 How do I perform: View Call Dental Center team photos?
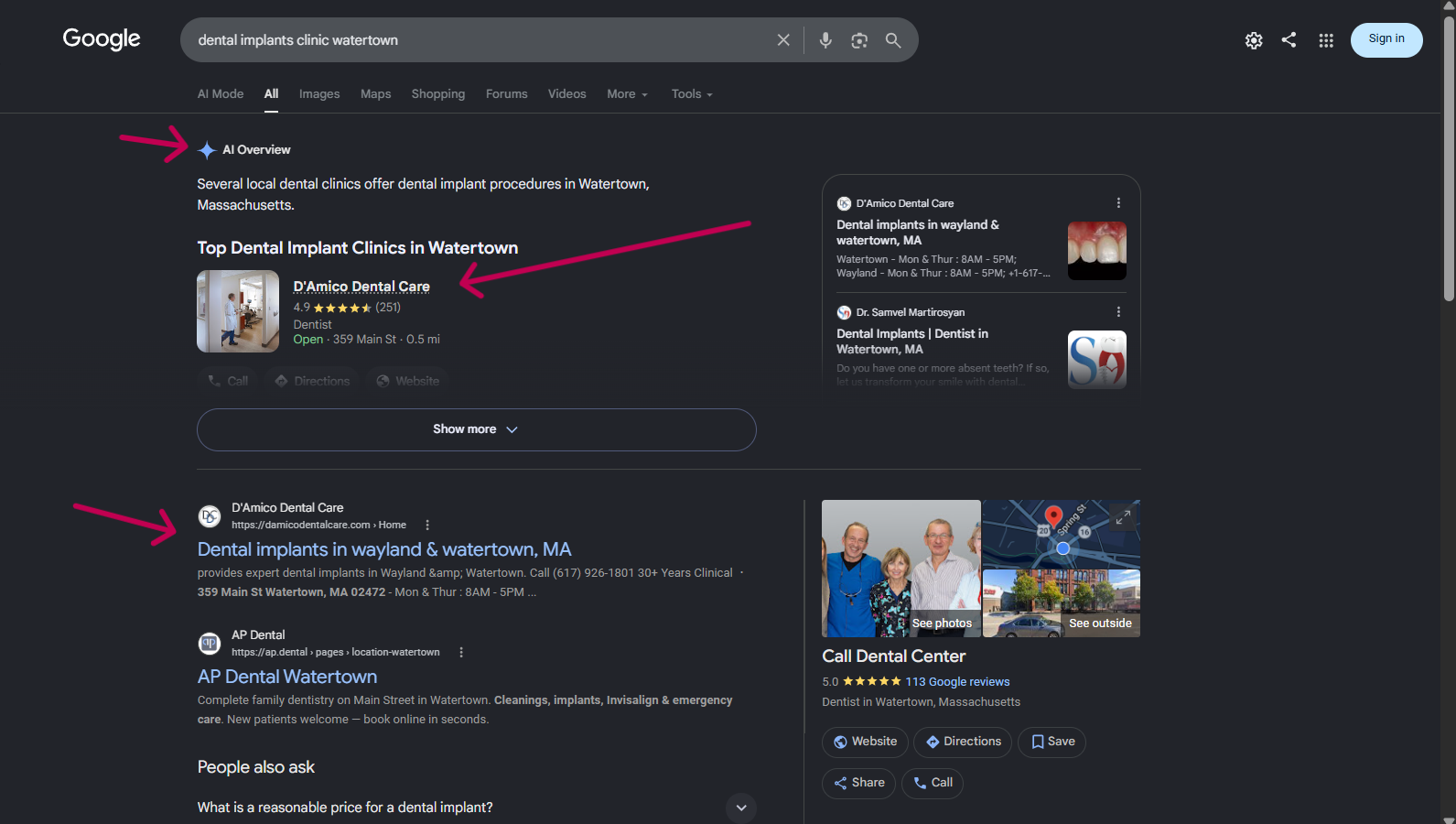(x=901, y=569)
